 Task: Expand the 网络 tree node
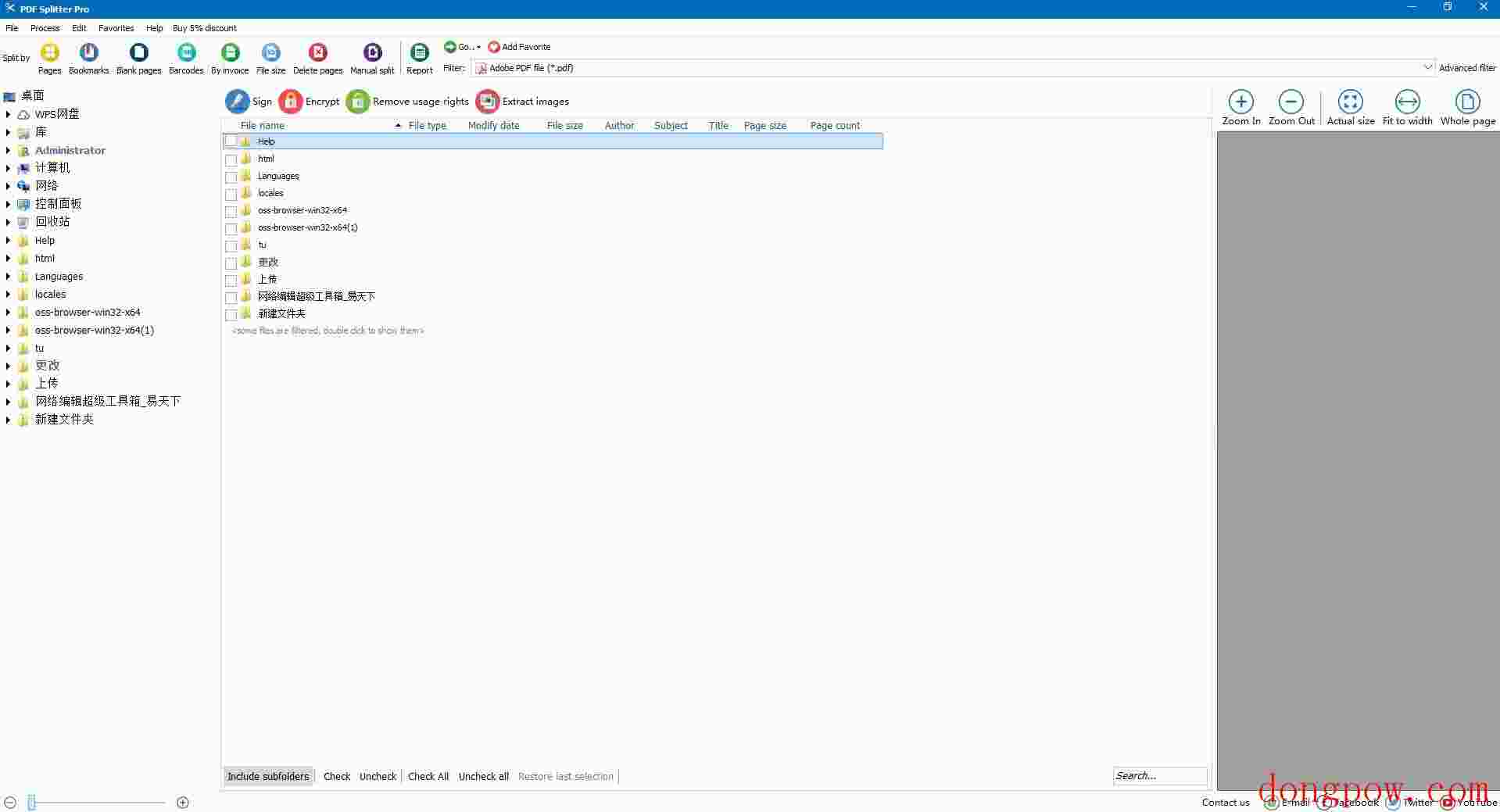pyautogui.click(x=8, y=186)
